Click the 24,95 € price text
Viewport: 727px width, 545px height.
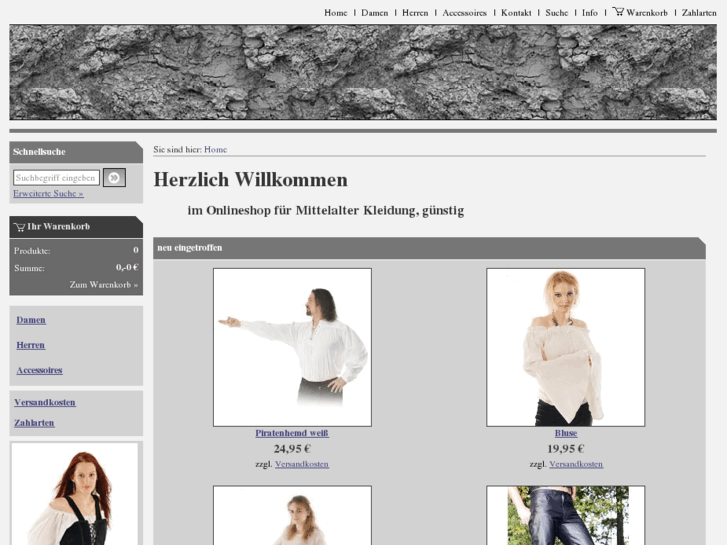point(292,449)
